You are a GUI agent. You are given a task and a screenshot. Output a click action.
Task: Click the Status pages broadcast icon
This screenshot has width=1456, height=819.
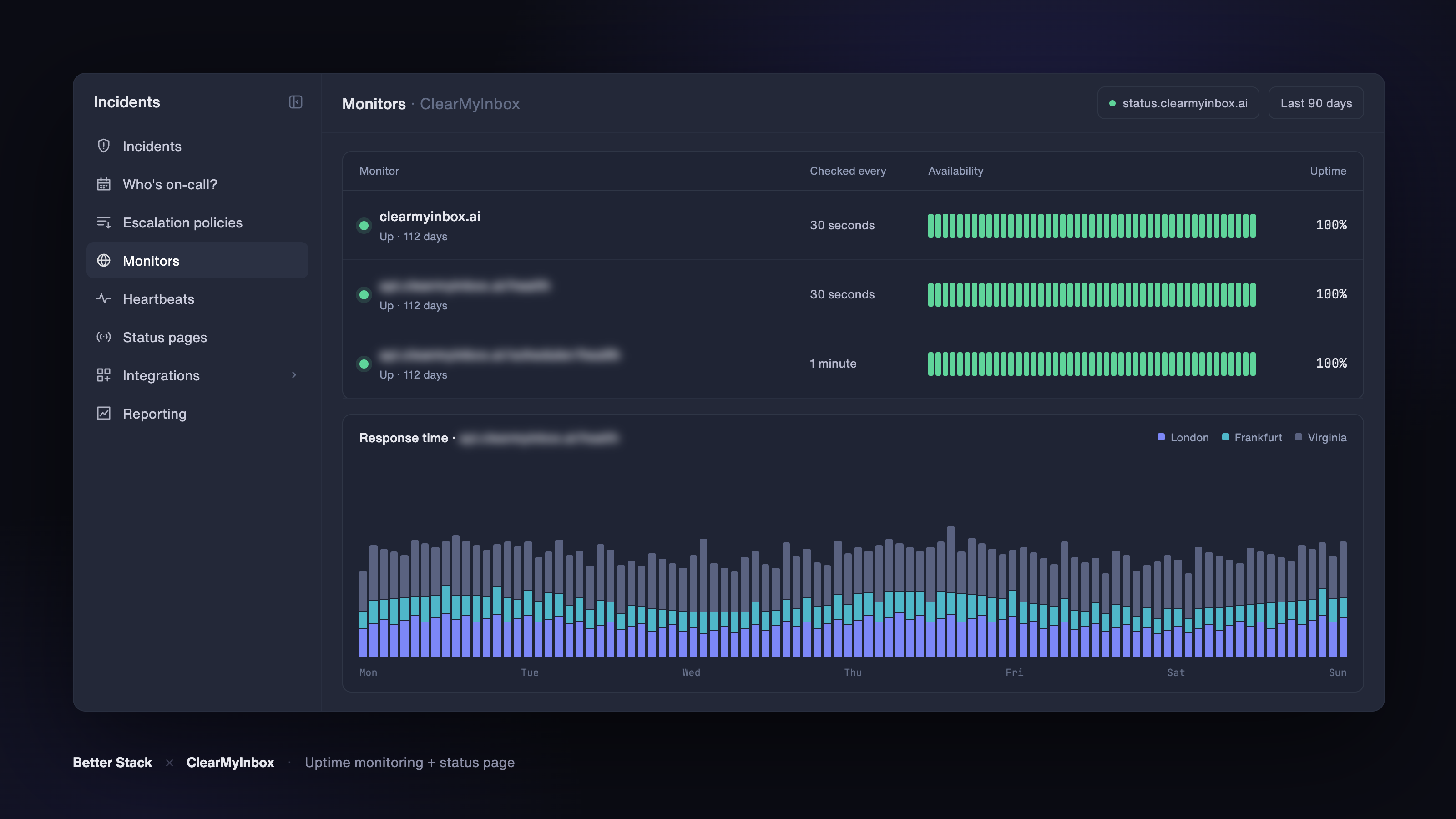103,338
